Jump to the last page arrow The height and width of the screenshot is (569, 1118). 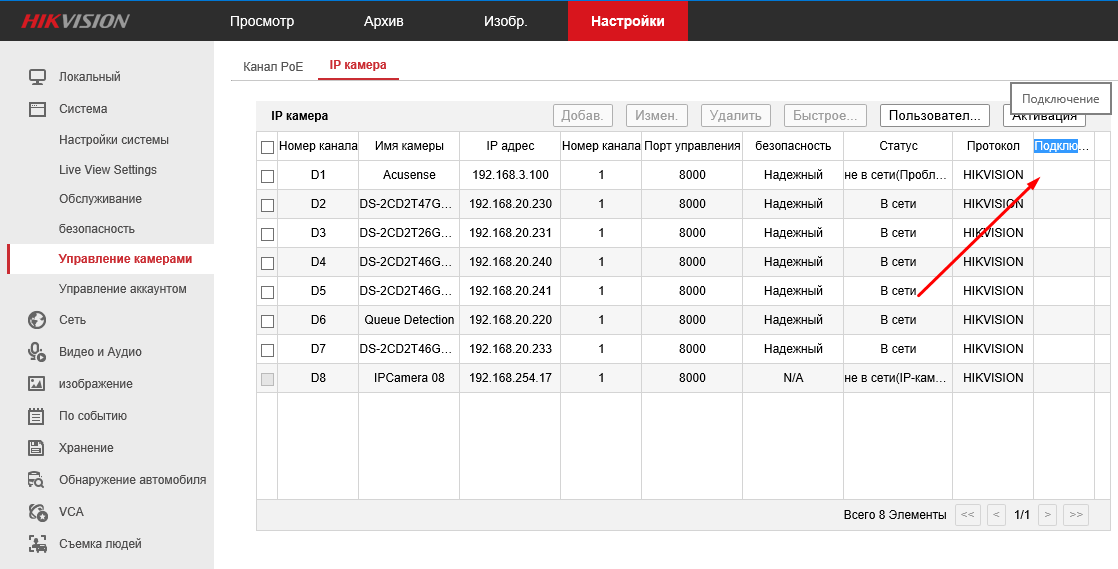(x=1075, y=515)
